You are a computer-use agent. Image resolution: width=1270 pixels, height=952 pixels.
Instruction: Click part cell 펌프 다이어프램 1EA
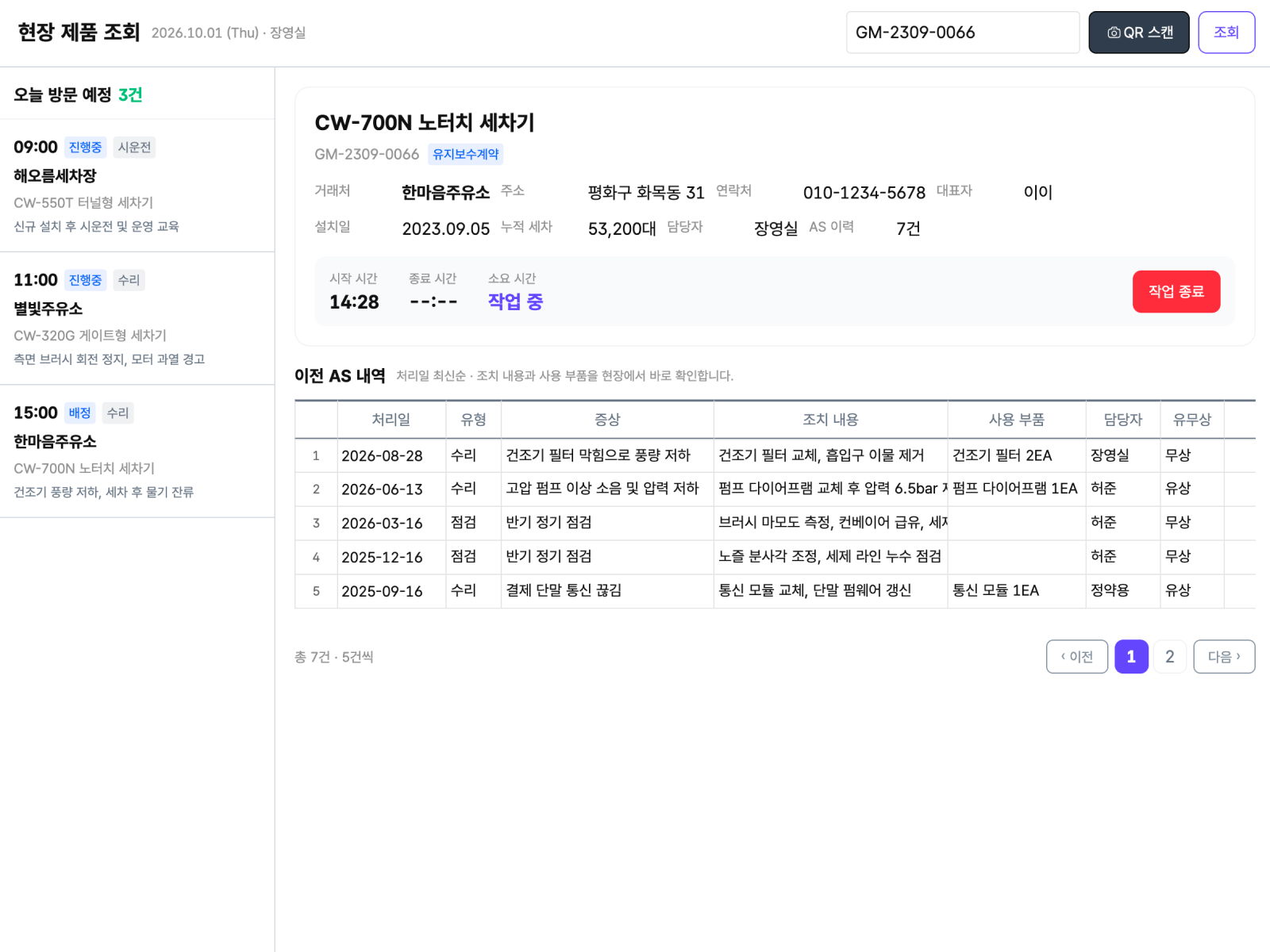pos(1015,489)
